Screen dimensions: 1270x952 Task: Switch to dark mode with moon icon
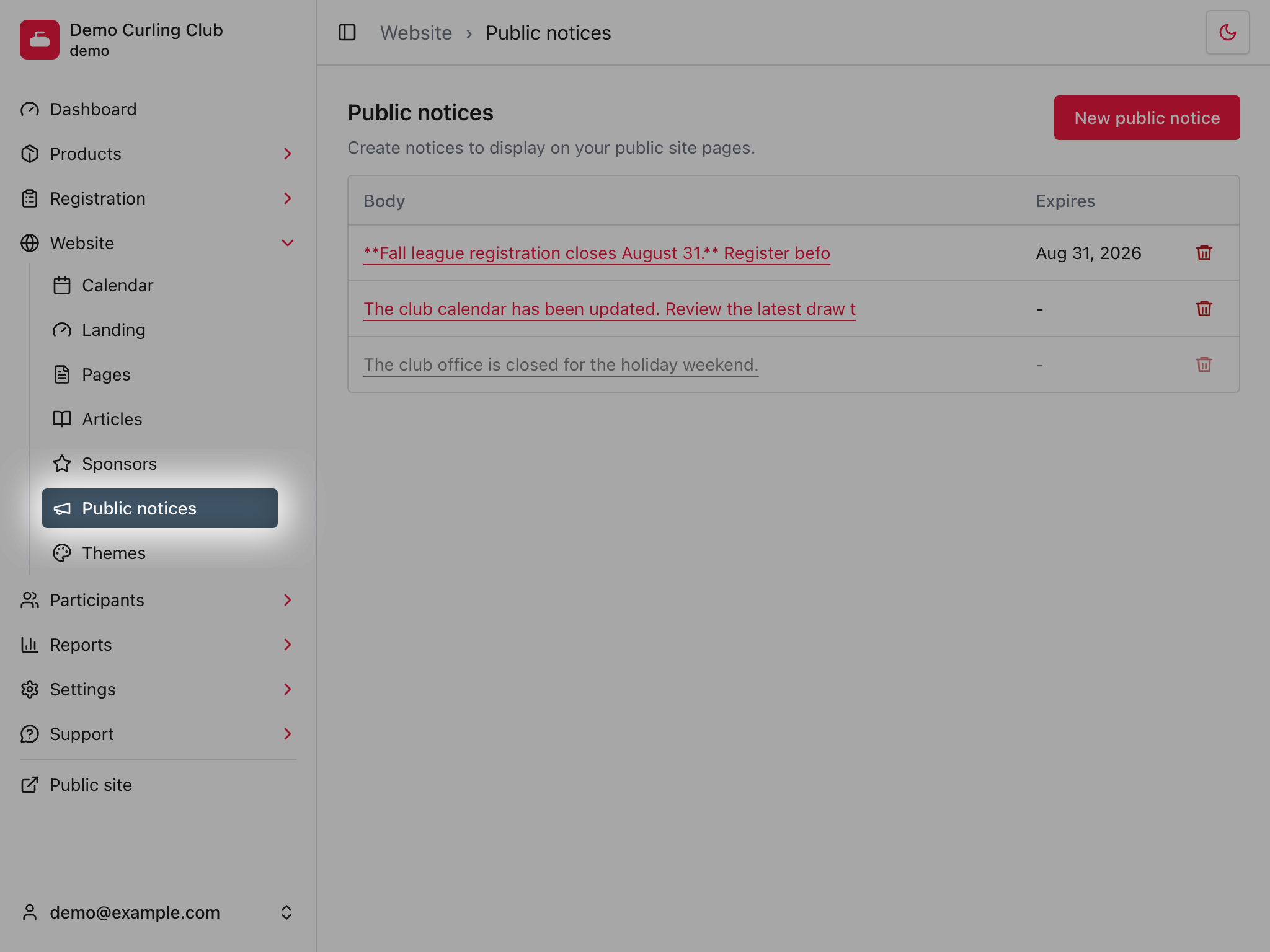click(1227, 32)
